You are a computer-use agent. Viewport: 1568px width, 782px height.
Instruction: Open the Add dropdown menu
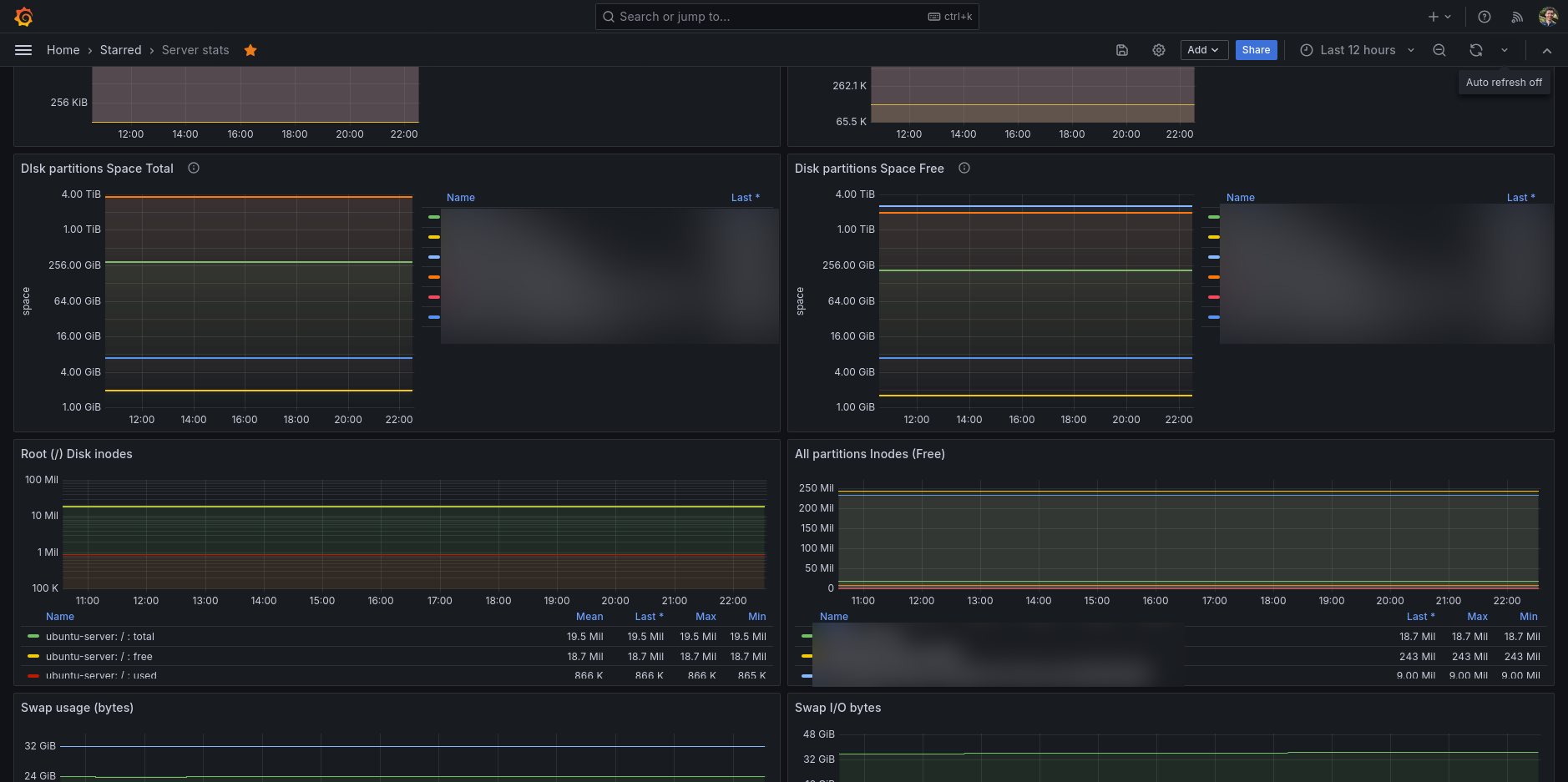click(x=1203, y=50)
